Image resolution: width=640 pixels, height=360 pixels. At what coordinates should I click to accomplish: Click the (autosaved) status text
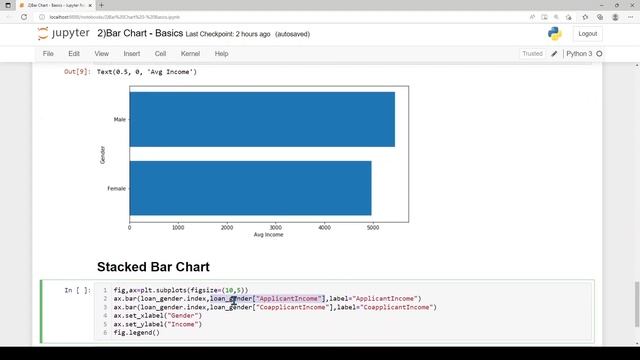[x=293, y=34]
